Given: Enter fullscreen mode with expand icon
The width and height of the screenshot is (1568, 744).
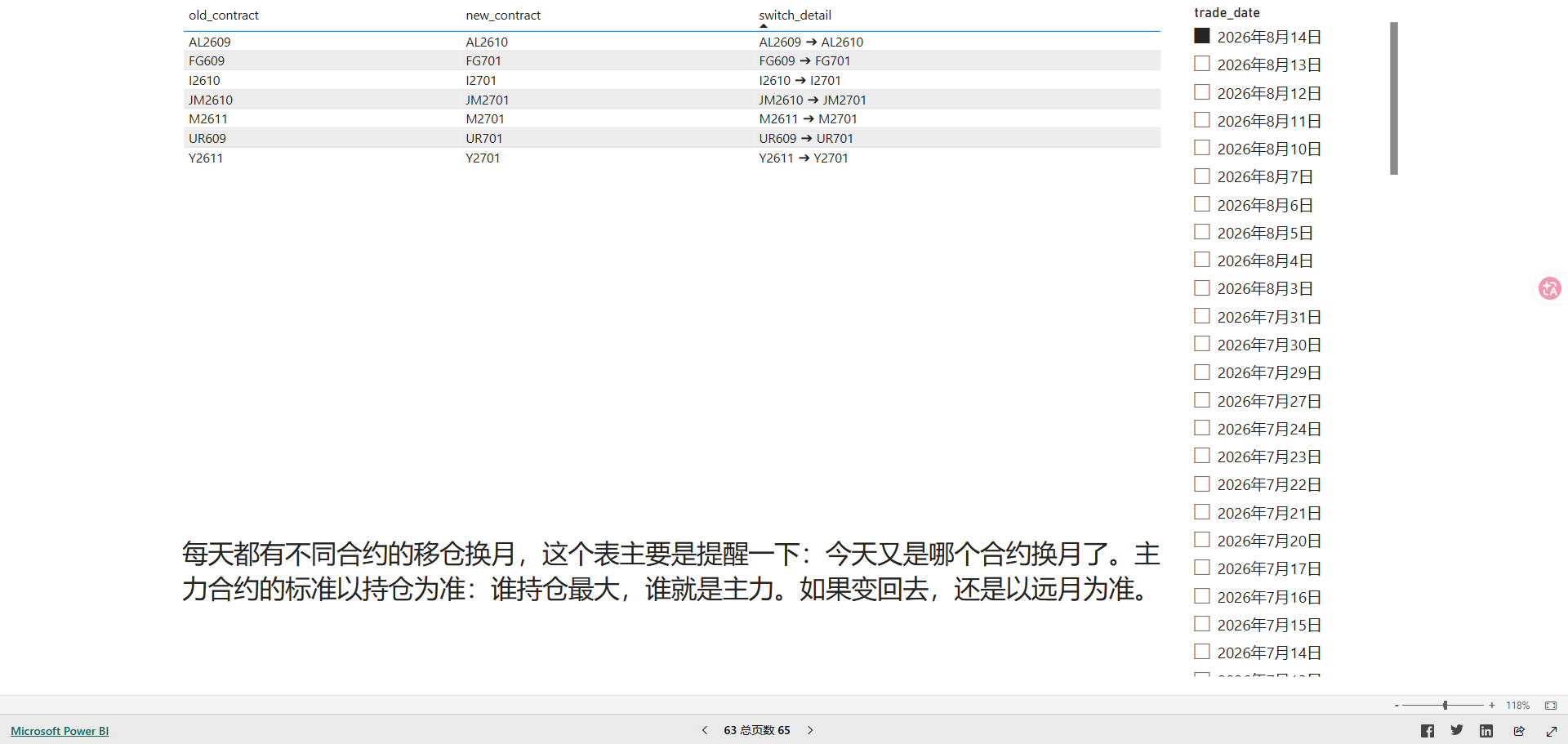Looking at the screenshot, I should pyautogui.click(x=1552, y=731).
